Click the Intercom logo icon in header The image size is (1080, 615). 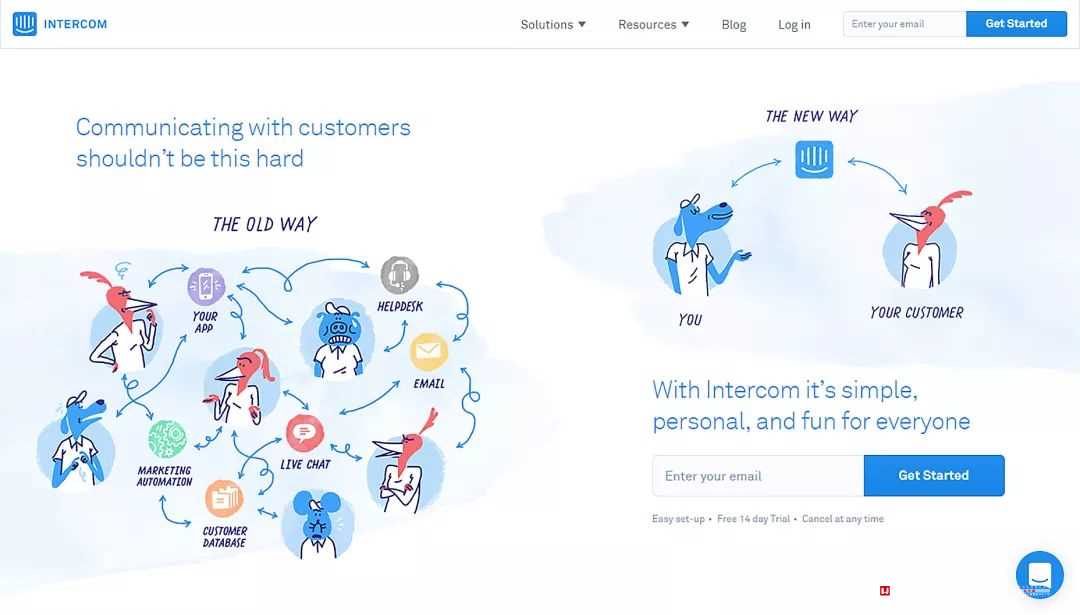tap(24, 24)
